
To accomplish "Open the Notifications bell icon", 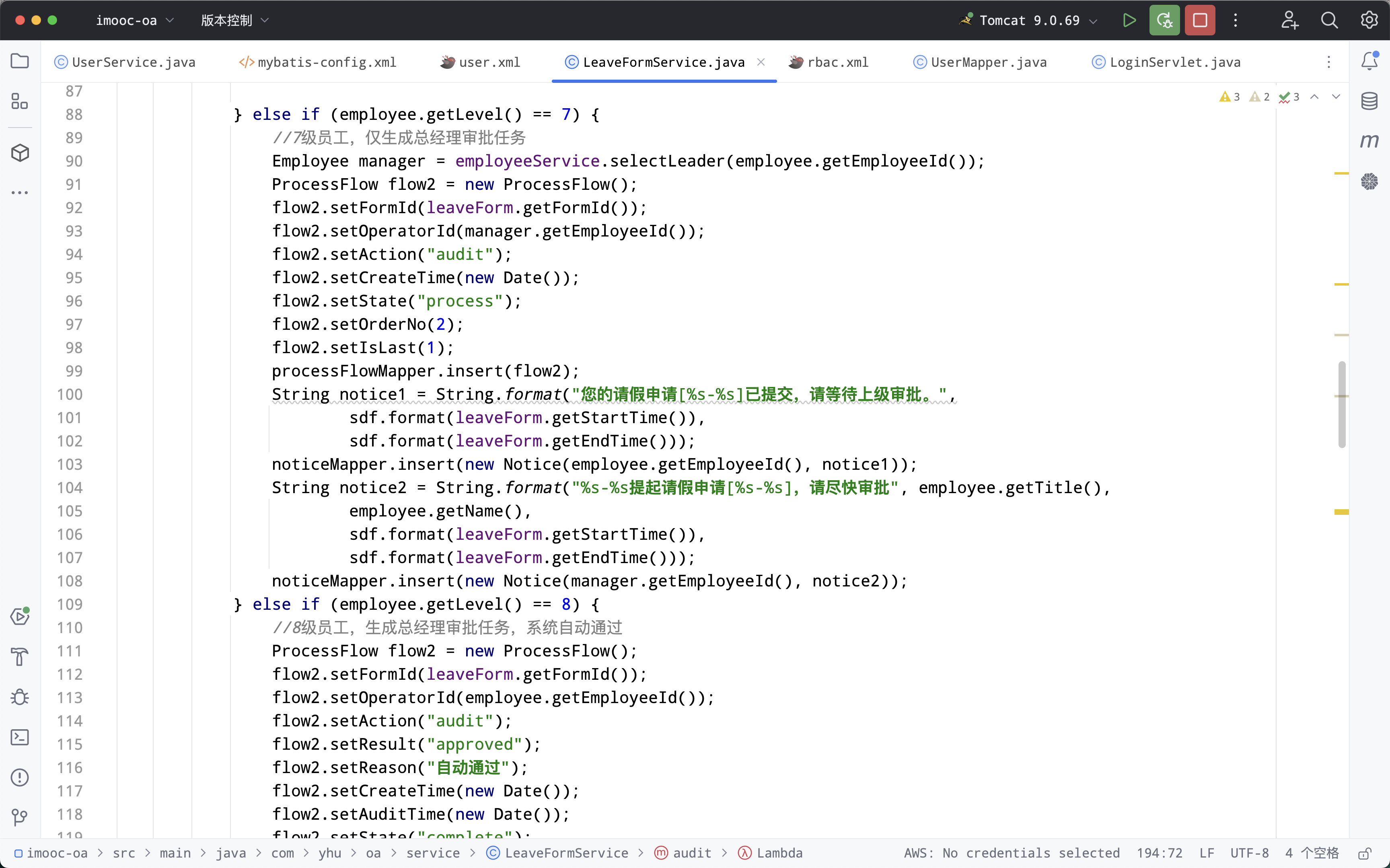I will (1369, 61).
